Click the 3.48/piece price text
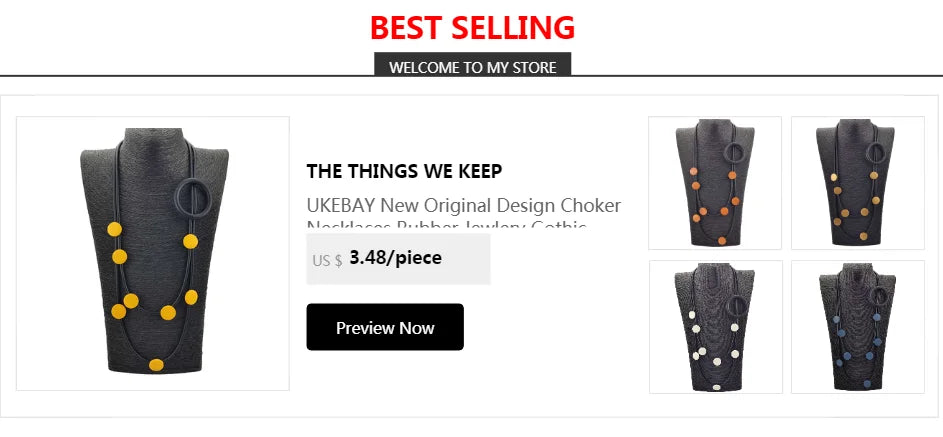Image resolution: width=943 pixels, height=437 pixels. 396,258
